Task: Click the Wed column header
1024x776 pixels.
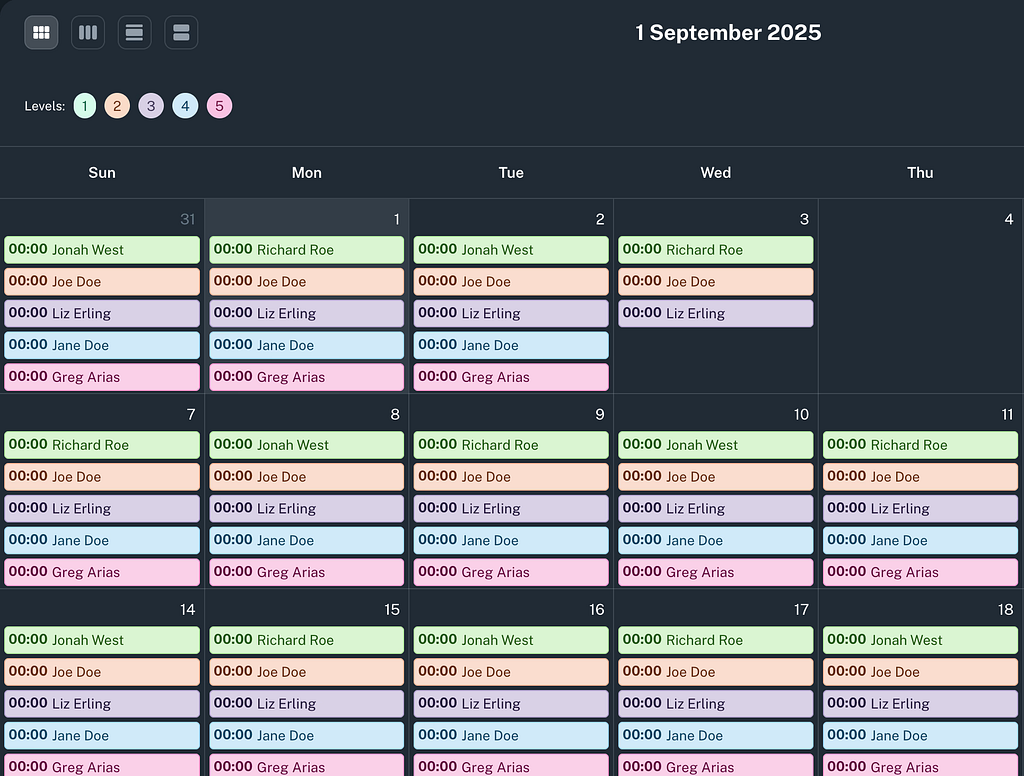Action: 716,172
